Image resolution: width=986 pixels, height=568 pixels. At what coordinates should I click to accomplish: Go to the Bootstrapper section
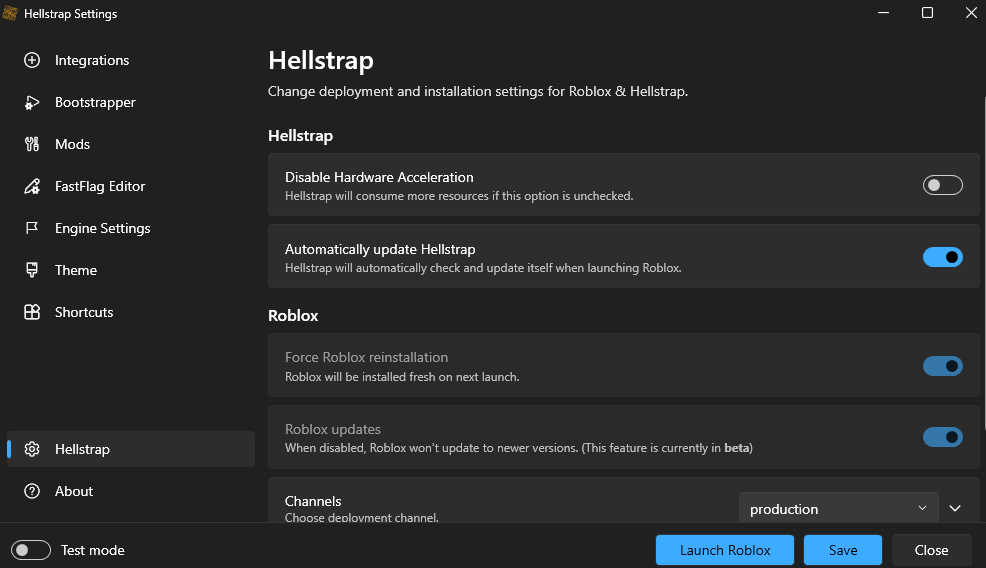tap(131, 103)
